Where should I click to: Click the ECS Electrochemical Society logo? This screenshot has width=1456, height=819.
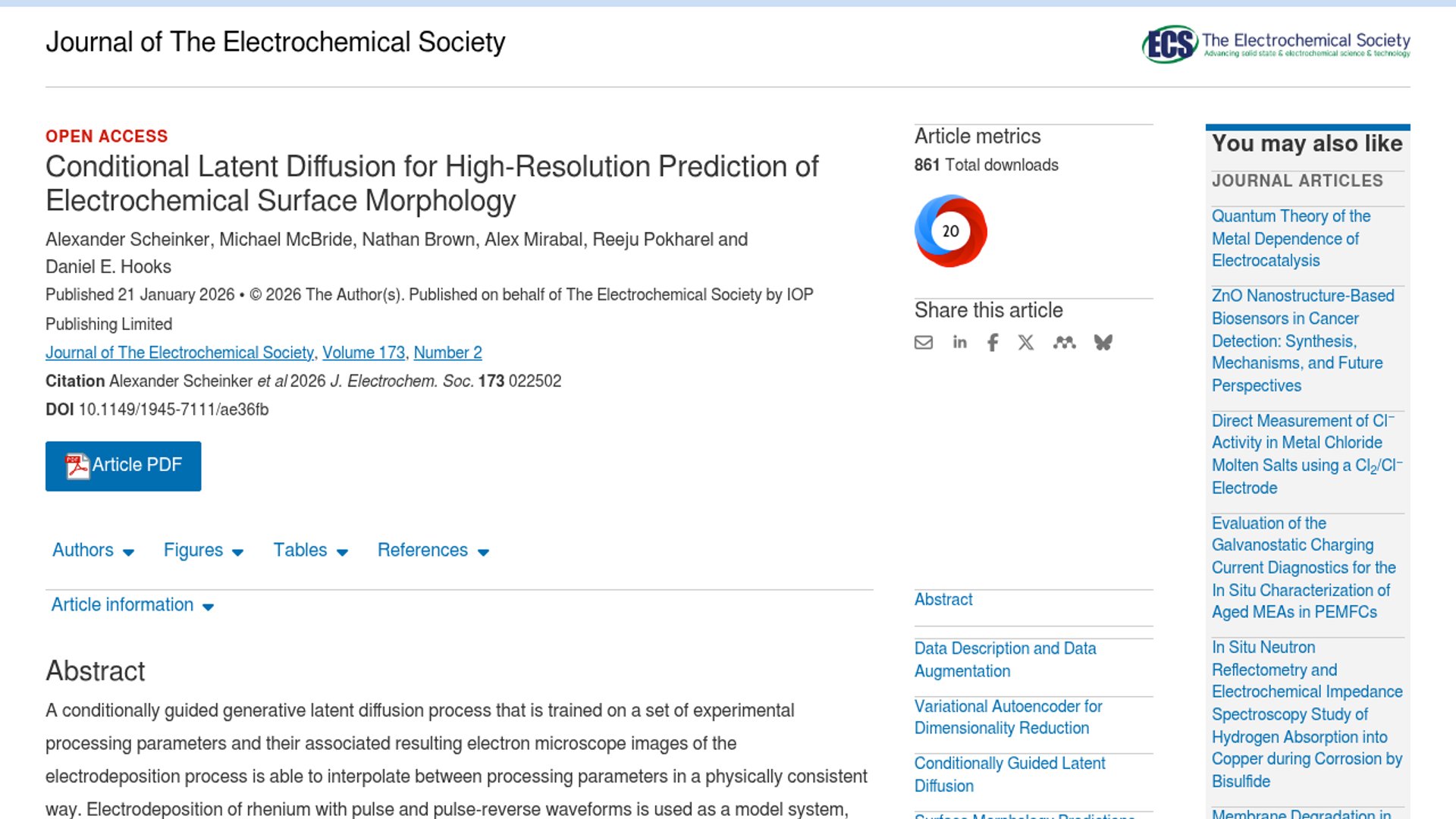pyautogui.click(x=1276, y=43)
